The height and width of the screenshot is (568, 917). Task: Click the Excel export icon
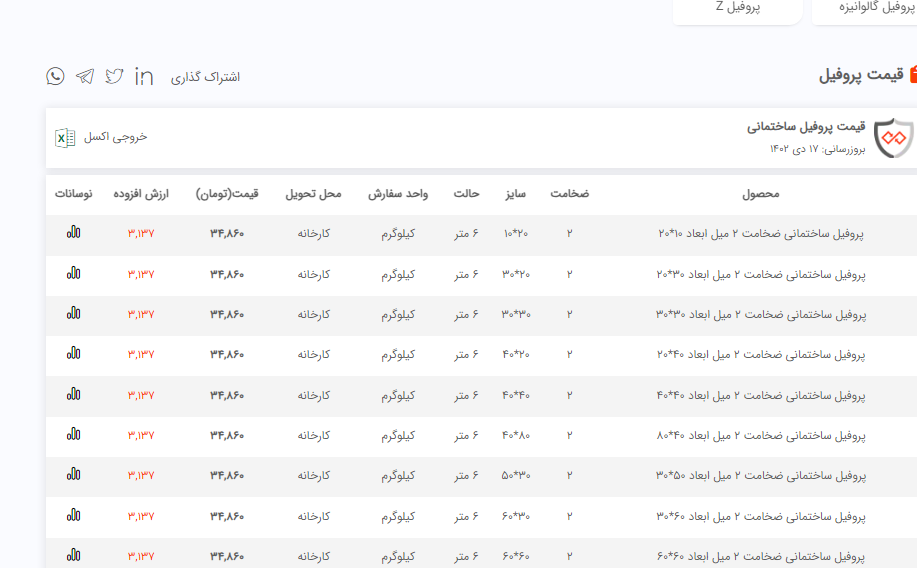pos(65,137)
